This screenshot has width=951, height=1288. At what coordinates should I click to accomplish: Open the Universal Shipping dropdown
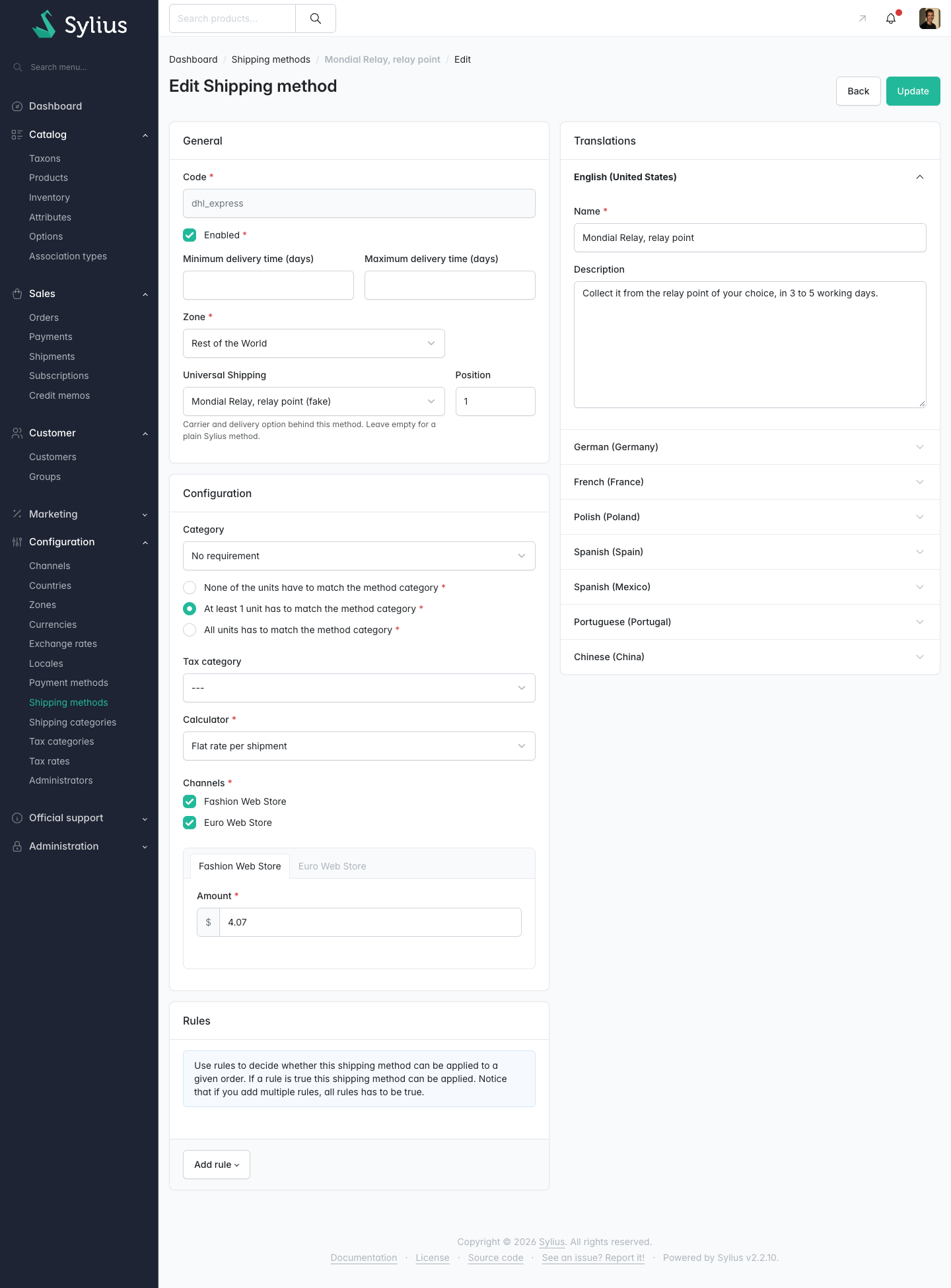click(314, 401)
